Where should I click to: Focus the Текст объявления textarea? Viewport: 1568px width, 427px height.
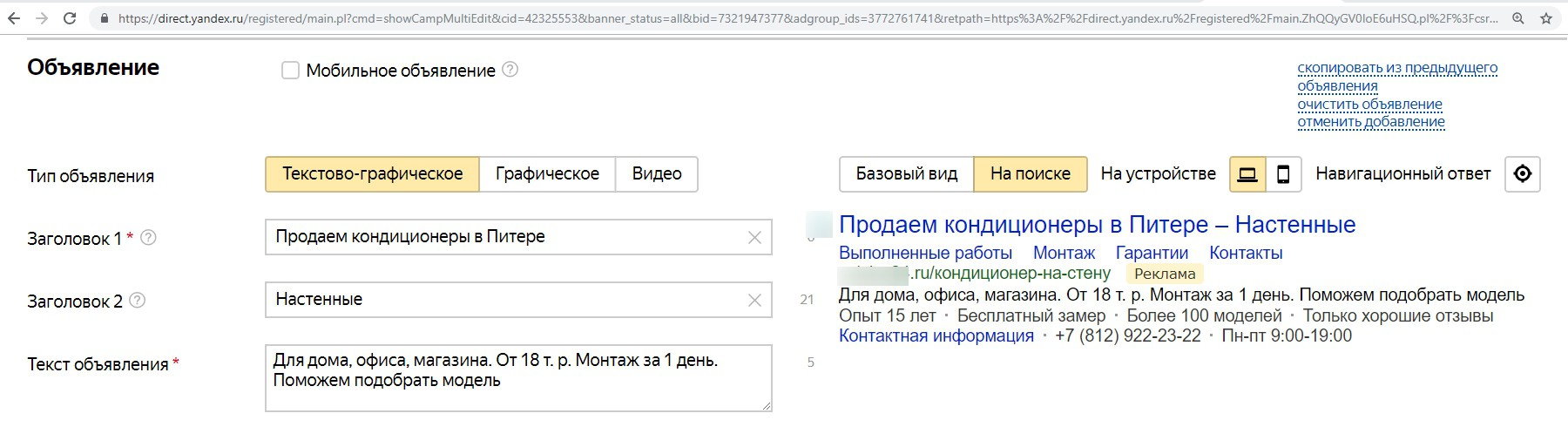coord(518,378)
